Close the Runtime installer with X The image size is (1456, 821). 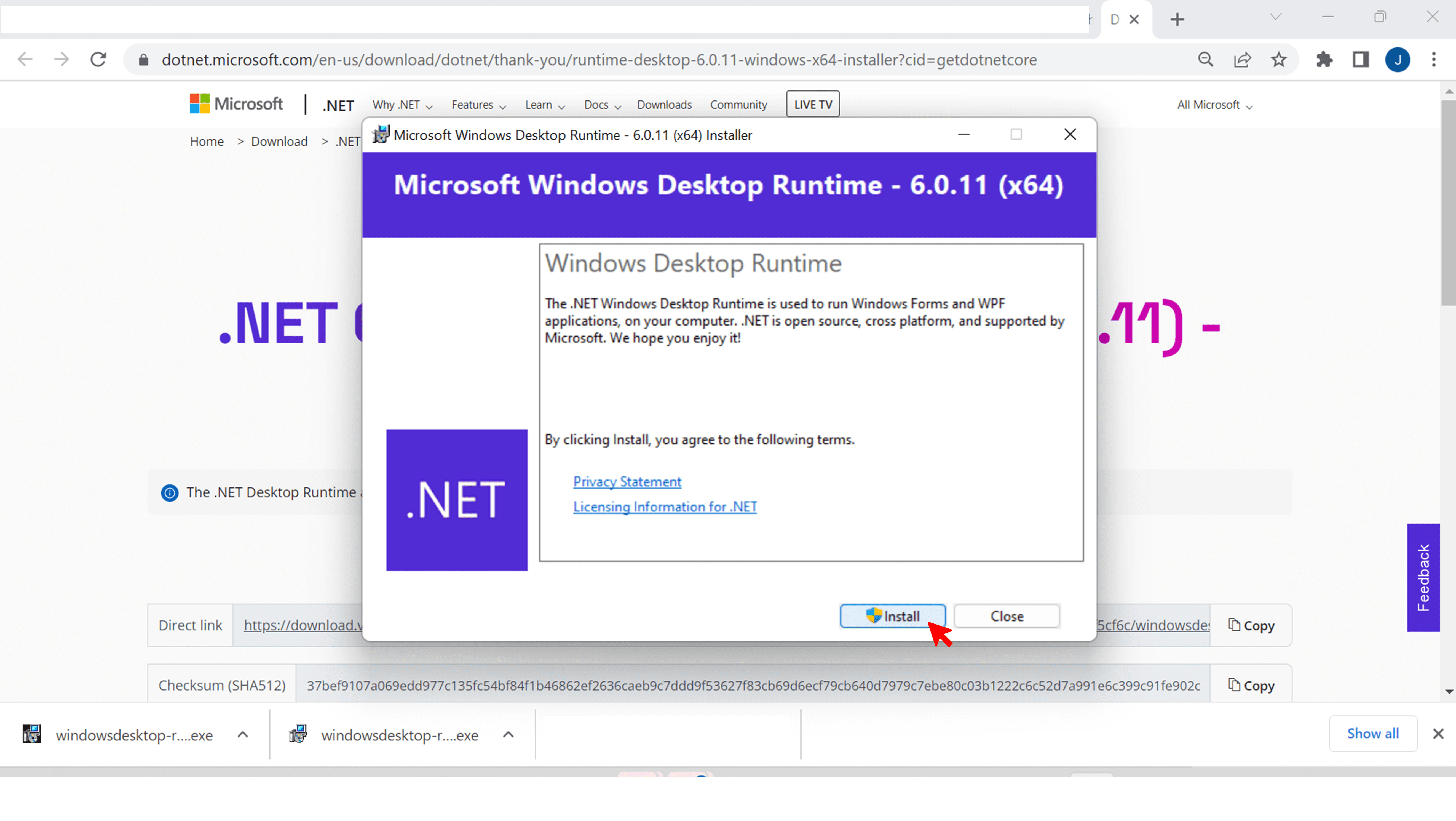point(1070,135)
